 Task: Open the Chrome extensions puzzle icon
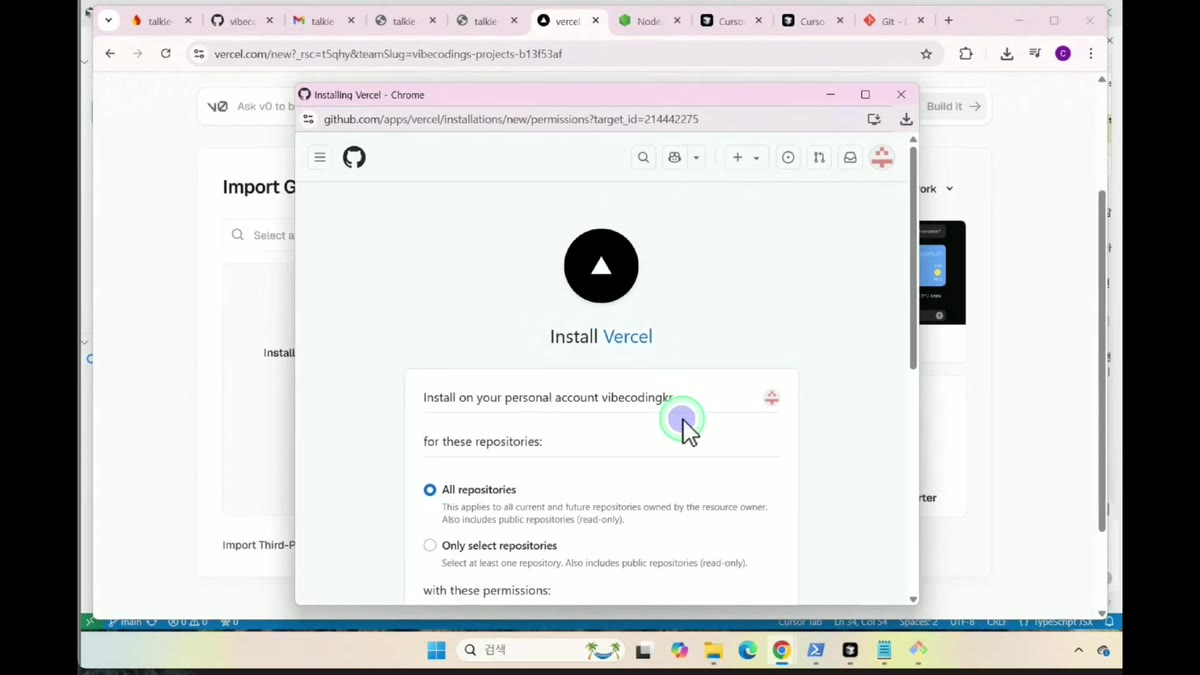[x=965, y=54]
